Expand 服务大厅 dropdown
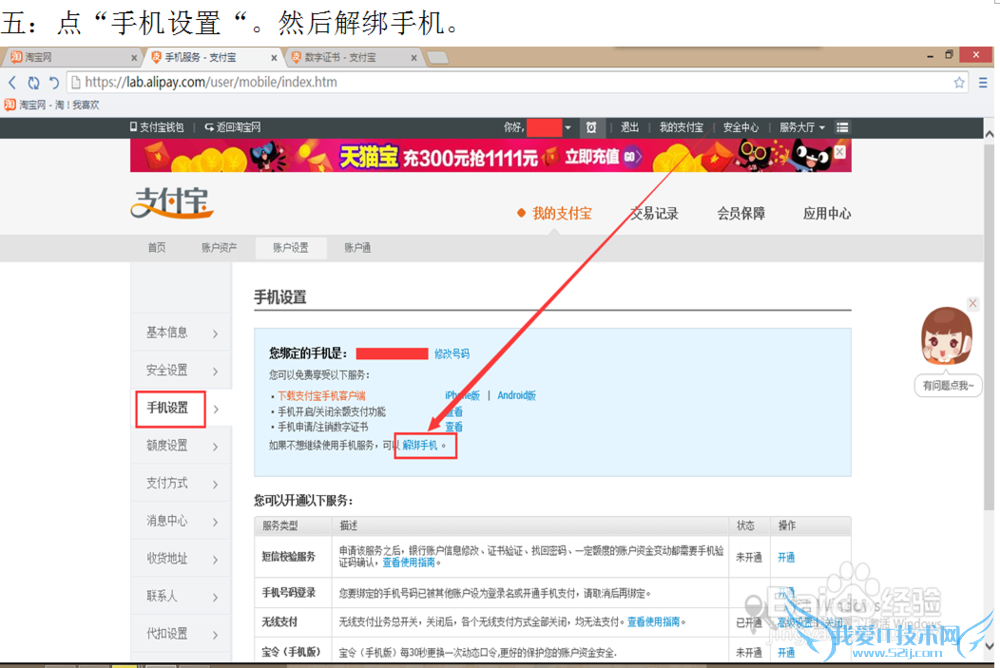Screen dimensions: 1000x668 pyautogui.click(x=802, y=128)
